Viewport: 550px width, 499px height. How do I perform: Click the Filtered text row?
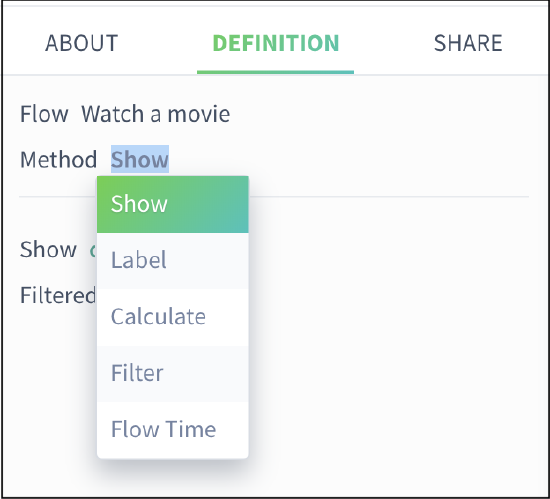pyautogui.click(x=58, y=295)
